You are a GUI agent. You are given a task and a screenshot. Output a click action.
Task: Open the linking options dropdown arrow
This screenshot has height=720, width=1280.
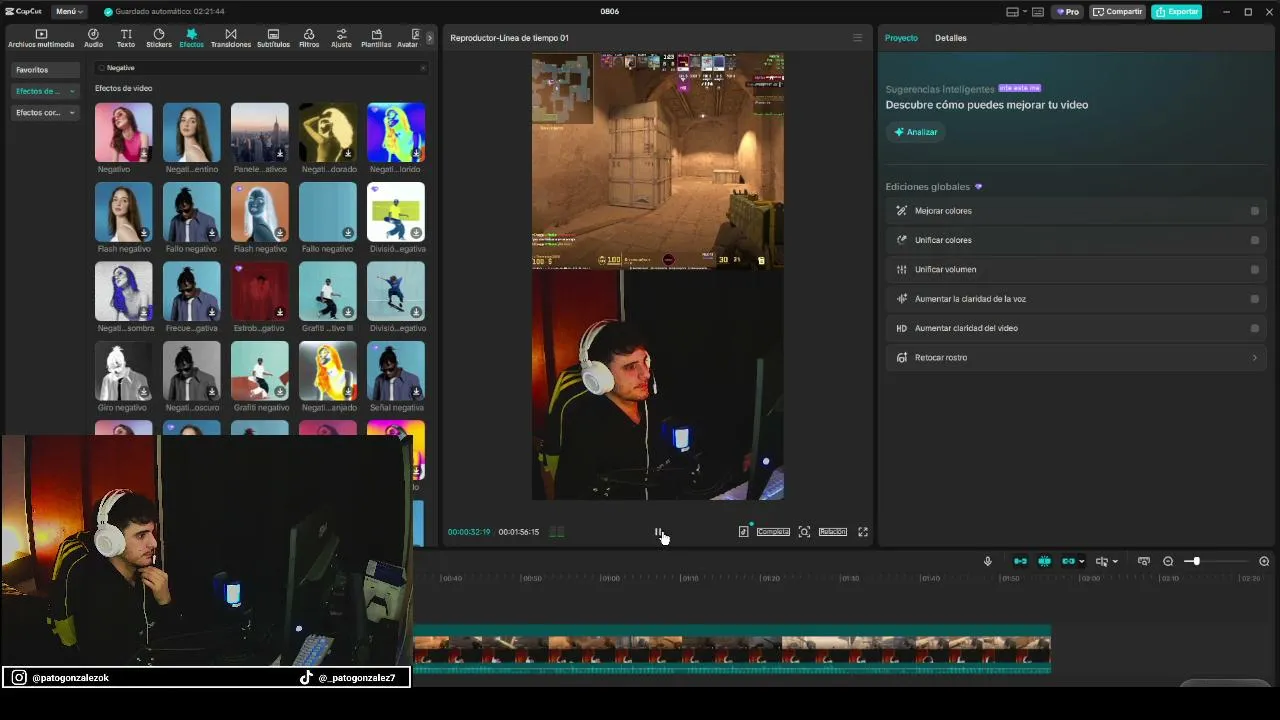[x=1081, y=561]
